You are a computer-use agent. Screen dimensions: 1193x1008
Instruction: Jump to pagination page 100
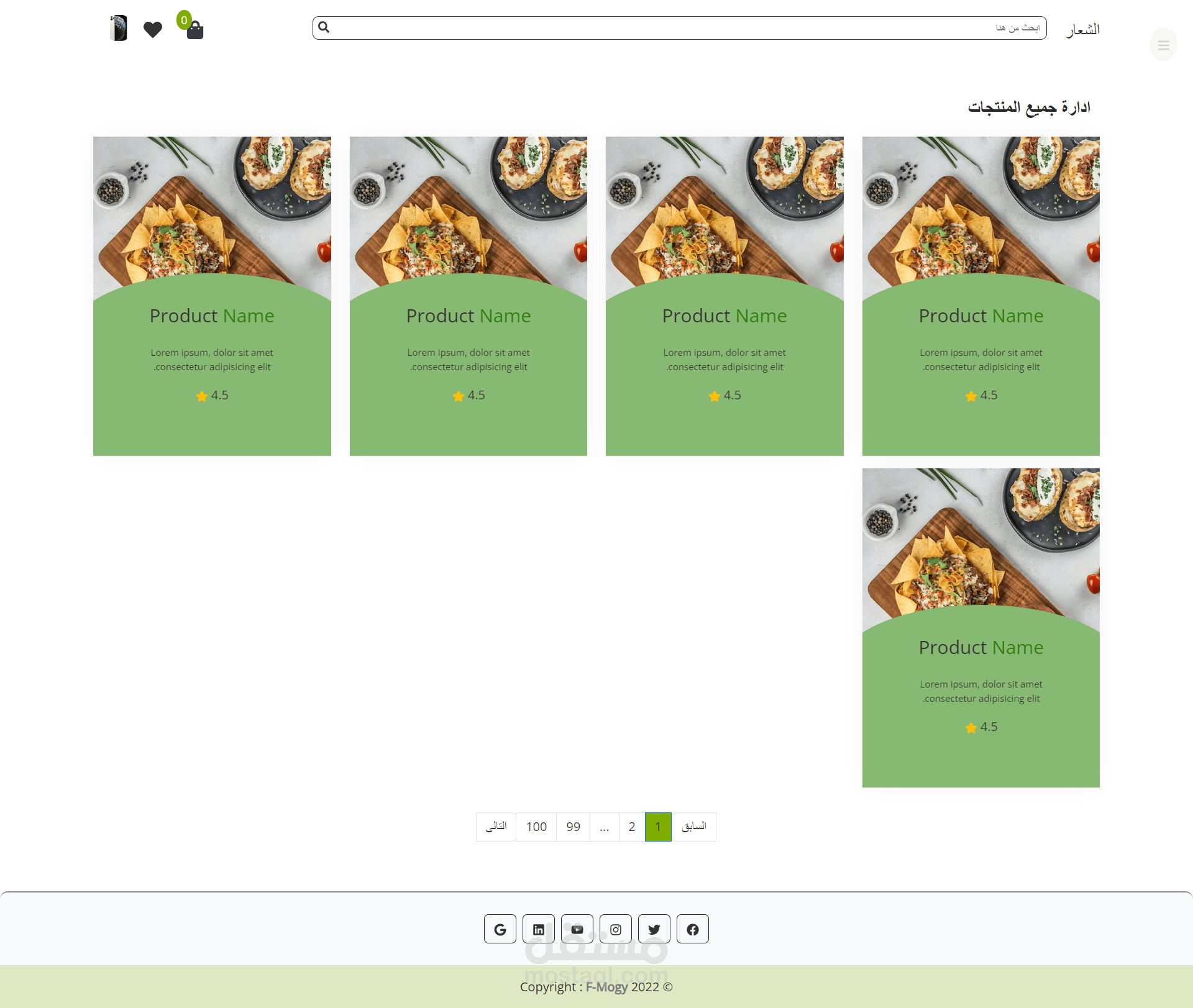[536, 827]
